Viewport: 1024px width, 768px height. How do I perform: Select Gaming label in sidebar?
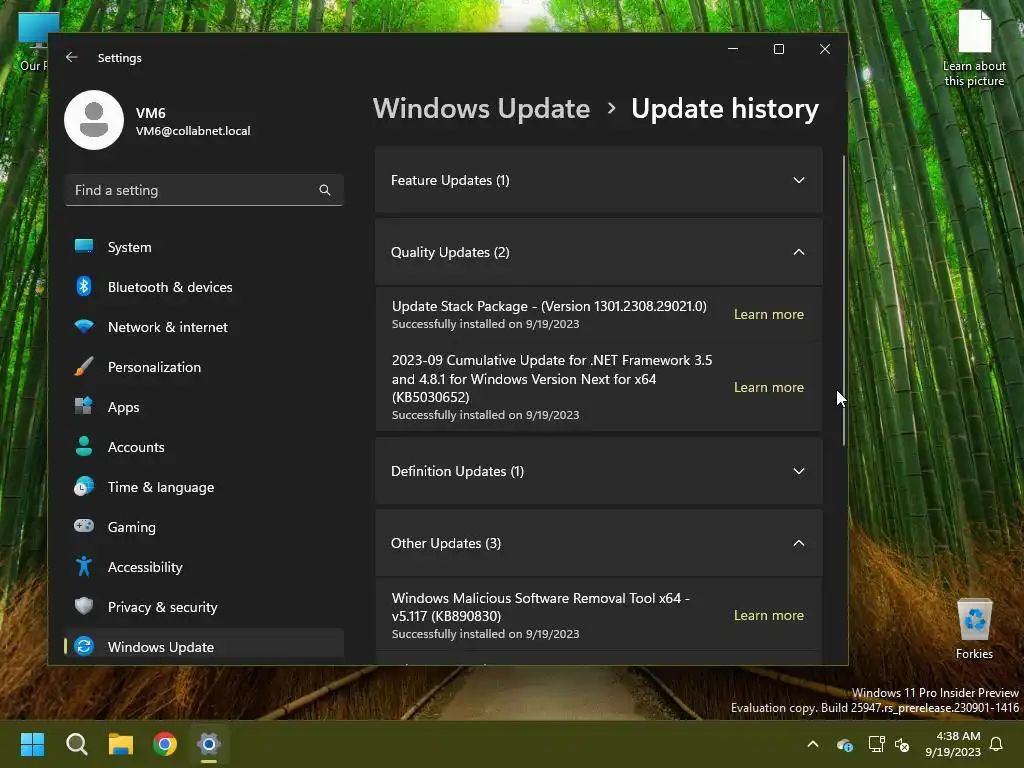coord(131,527)
